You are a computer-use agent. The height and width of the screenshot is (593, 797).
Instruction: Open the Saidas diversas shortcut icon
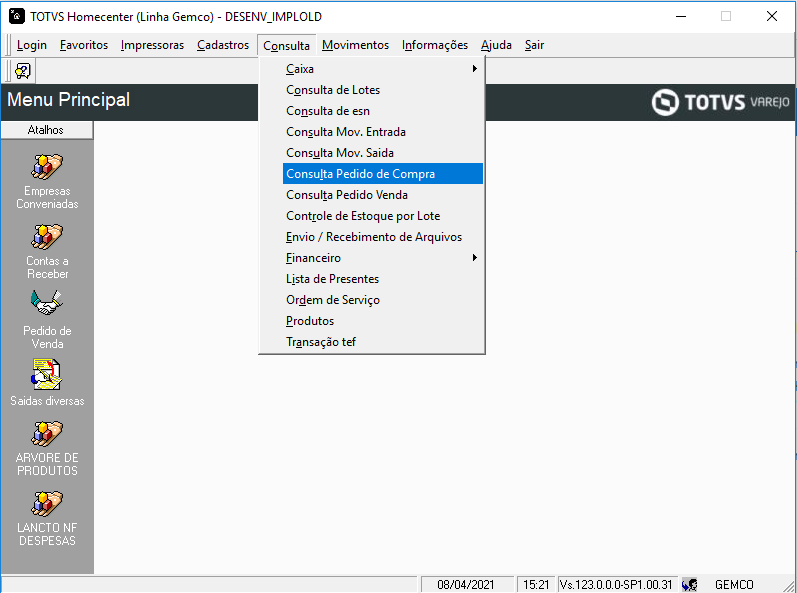click(x=47, y=374)
